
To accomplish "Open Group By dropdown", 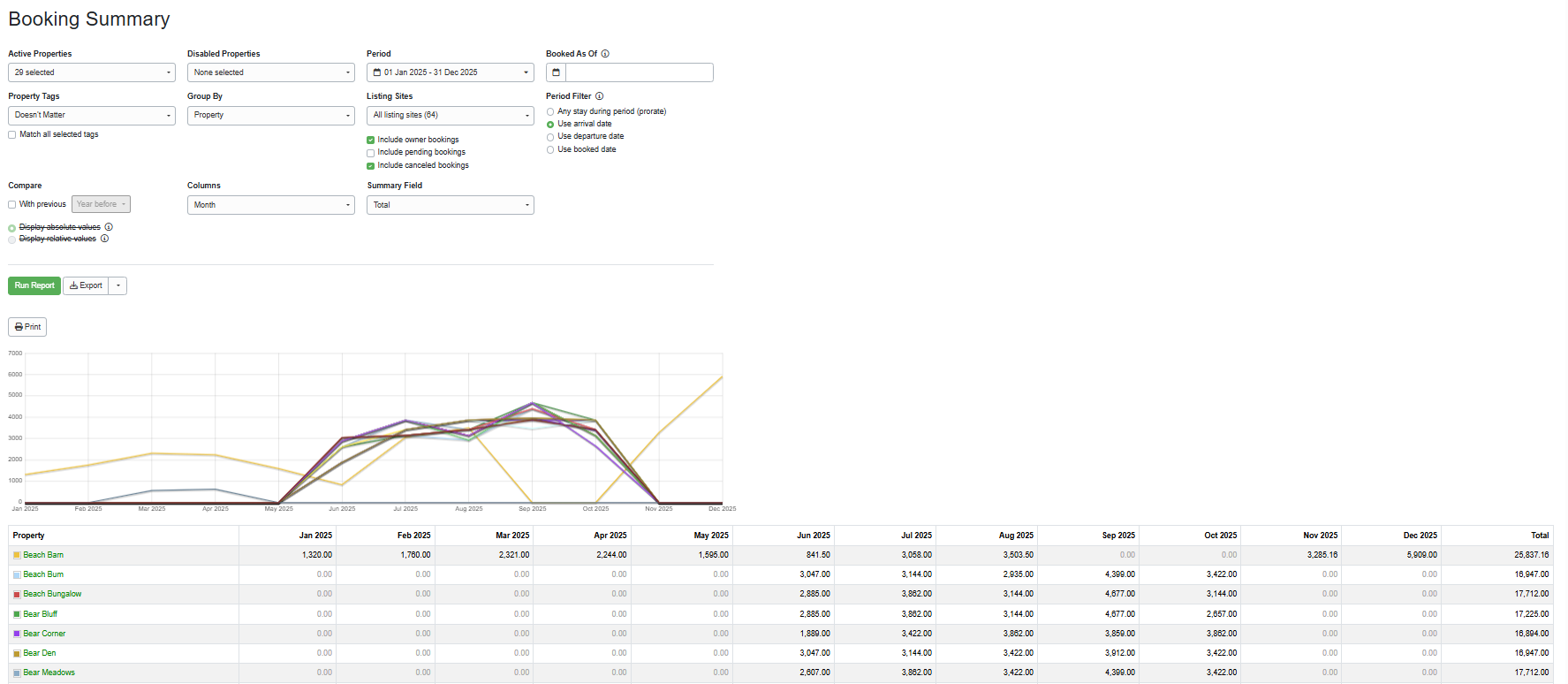I will coord(271,115).
